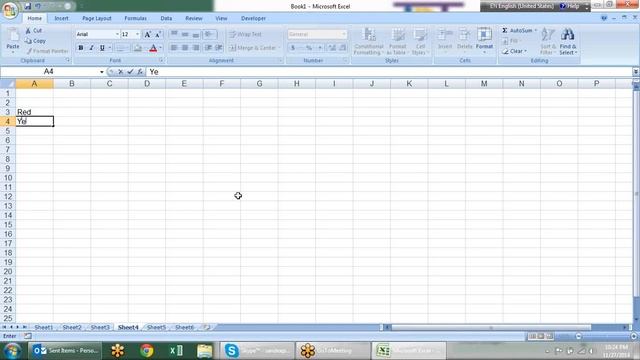Click the Cut scissors icon
Screen dimensions: 640x360
tap(28, 31)
